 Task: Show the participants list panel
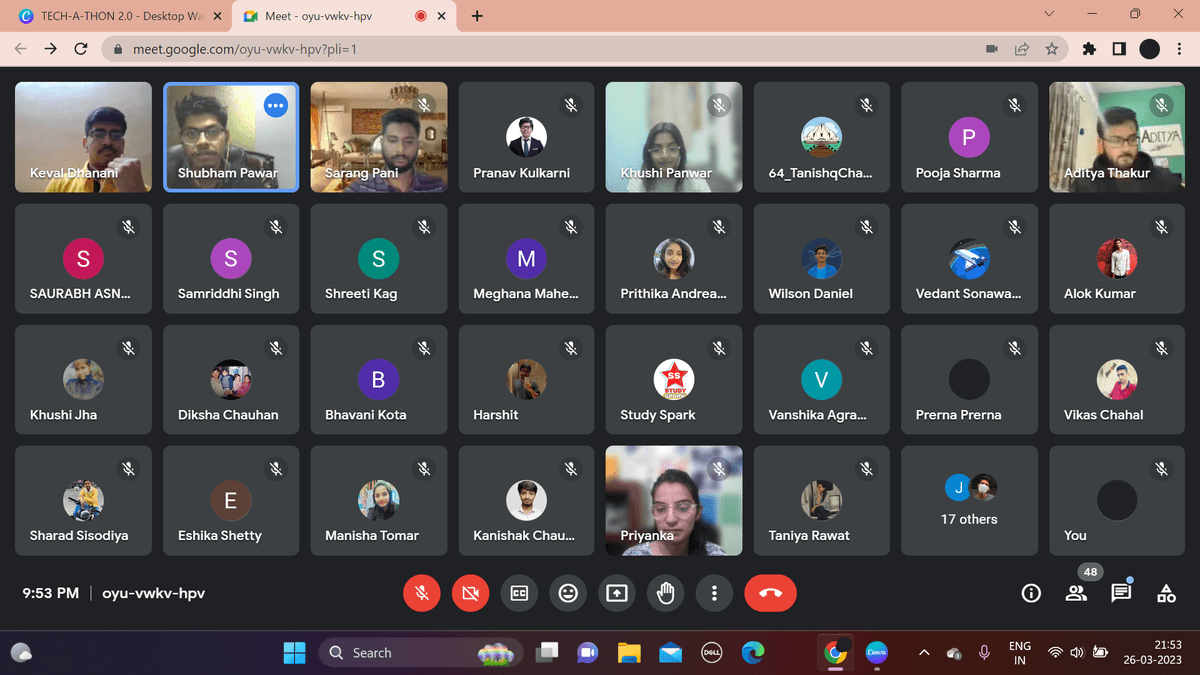[1076, 593]
